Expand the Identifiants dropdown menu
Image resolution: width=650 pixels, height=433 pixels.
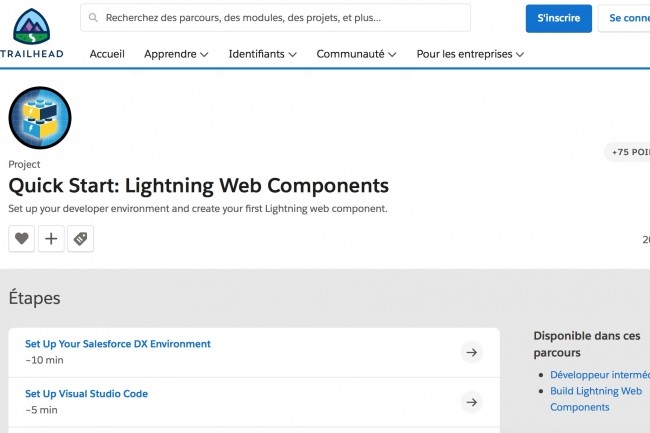coord(262,54)
